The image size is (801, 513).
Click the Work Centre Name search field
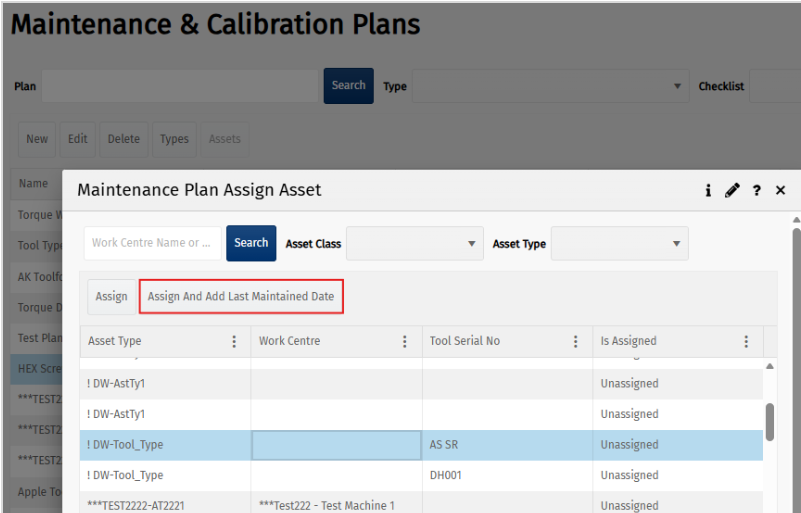[x=152, y=243]
